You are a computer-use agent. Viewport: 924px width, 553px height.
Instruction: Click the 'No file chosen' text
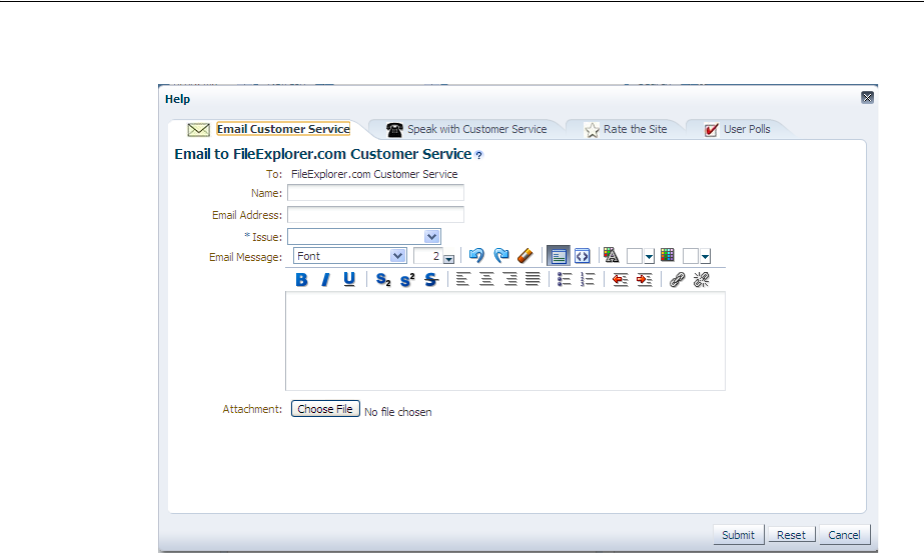(398, 412)
